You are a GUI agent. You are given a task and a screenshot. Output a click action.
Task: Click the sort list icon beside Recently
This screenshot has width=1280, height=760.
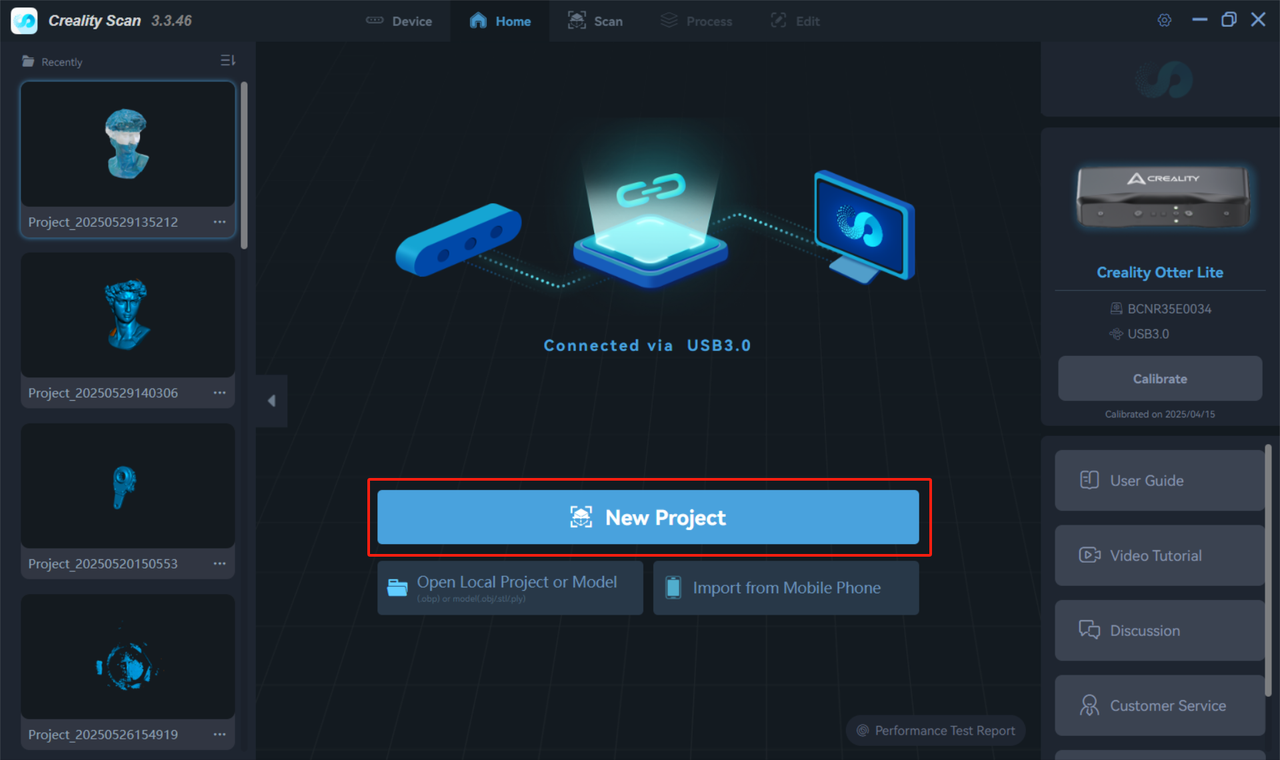point(228,61)
